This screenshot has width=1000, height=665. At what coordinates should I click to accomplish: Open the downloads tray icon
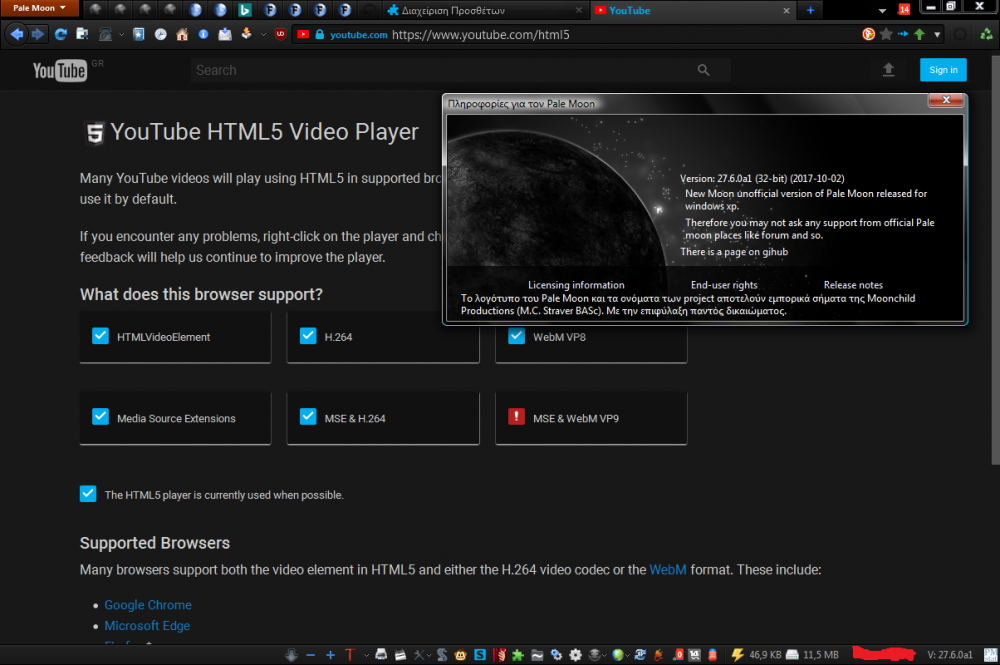[x=246, y=33]
